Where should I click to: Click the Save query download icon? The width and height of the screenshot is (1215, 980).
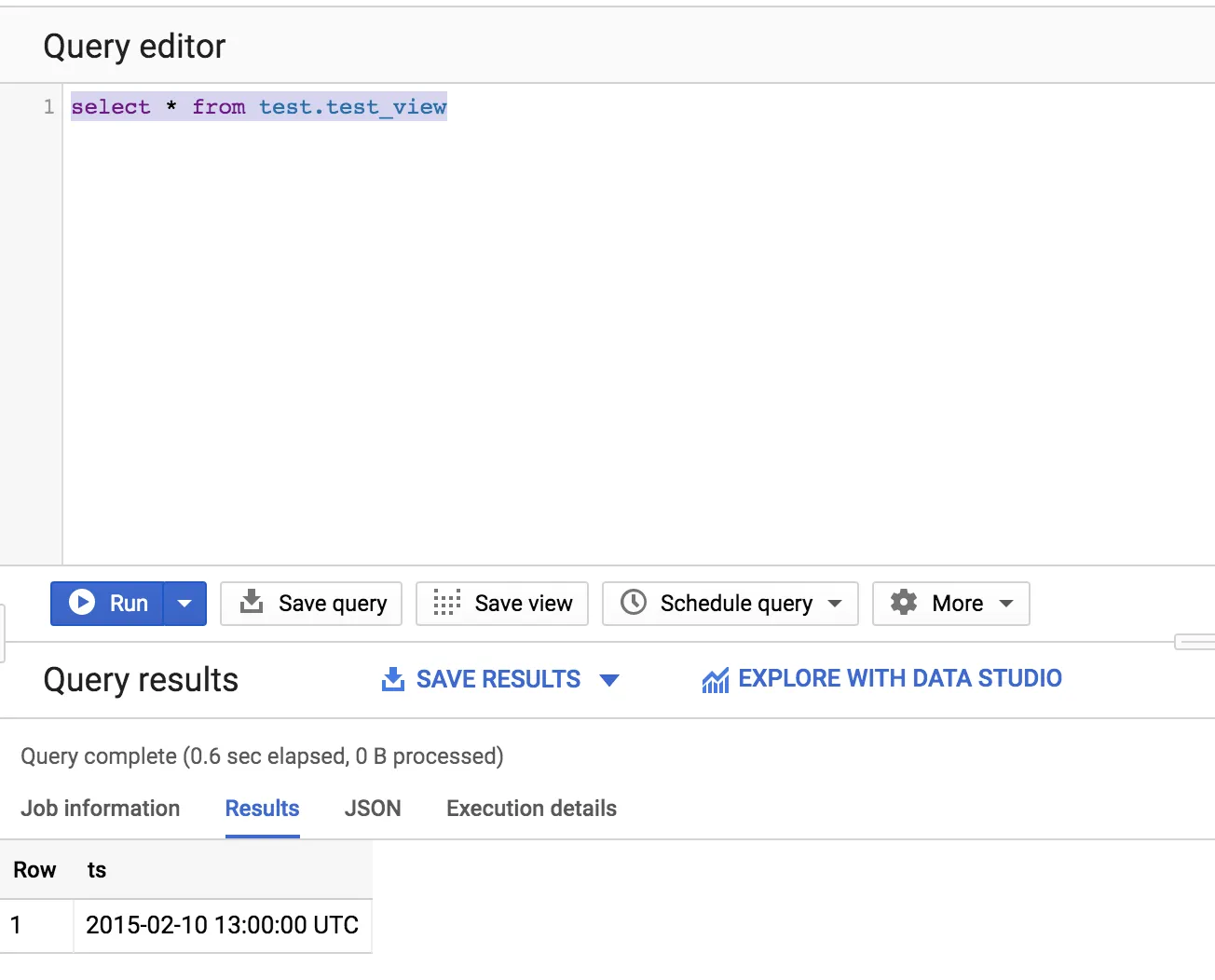(x=252, y=602)
